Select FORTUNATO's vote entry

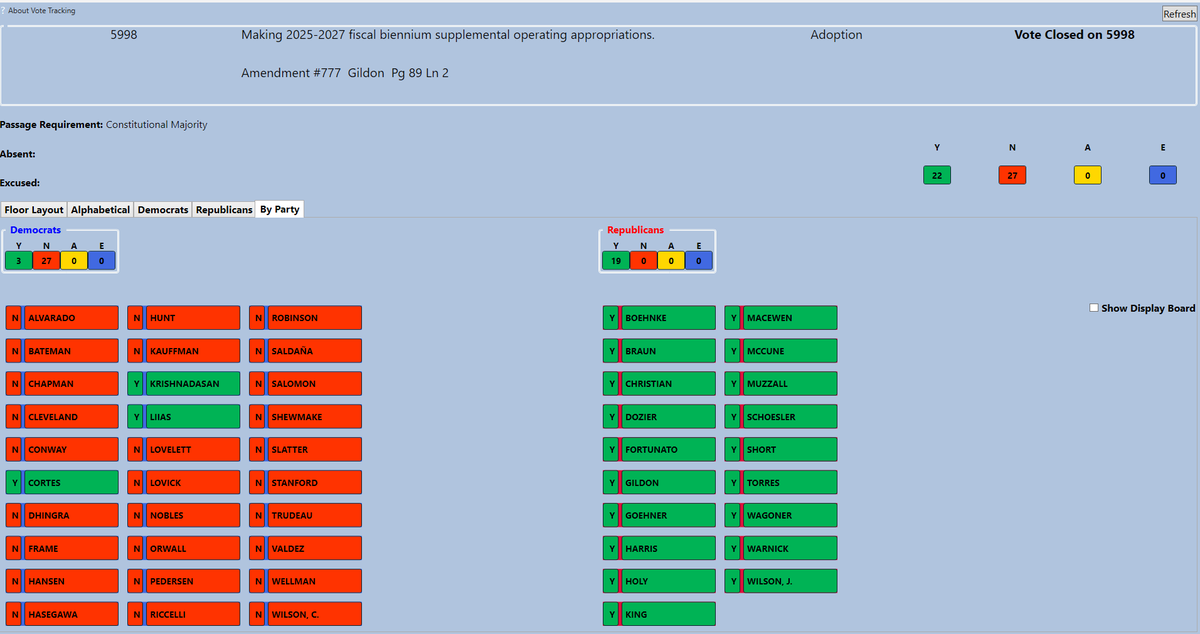click(x=660, y=450)
